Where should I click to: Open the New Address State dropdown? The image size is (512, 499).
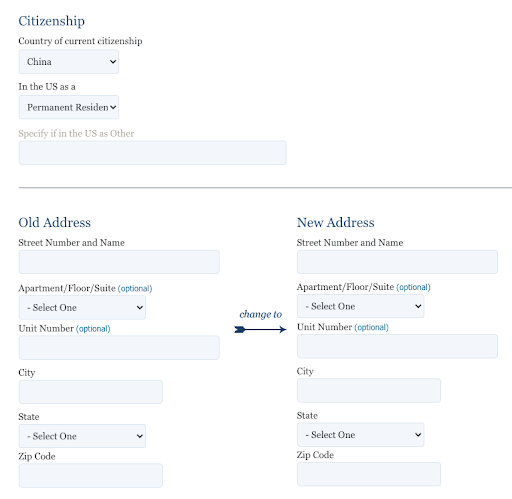(361, 435)
